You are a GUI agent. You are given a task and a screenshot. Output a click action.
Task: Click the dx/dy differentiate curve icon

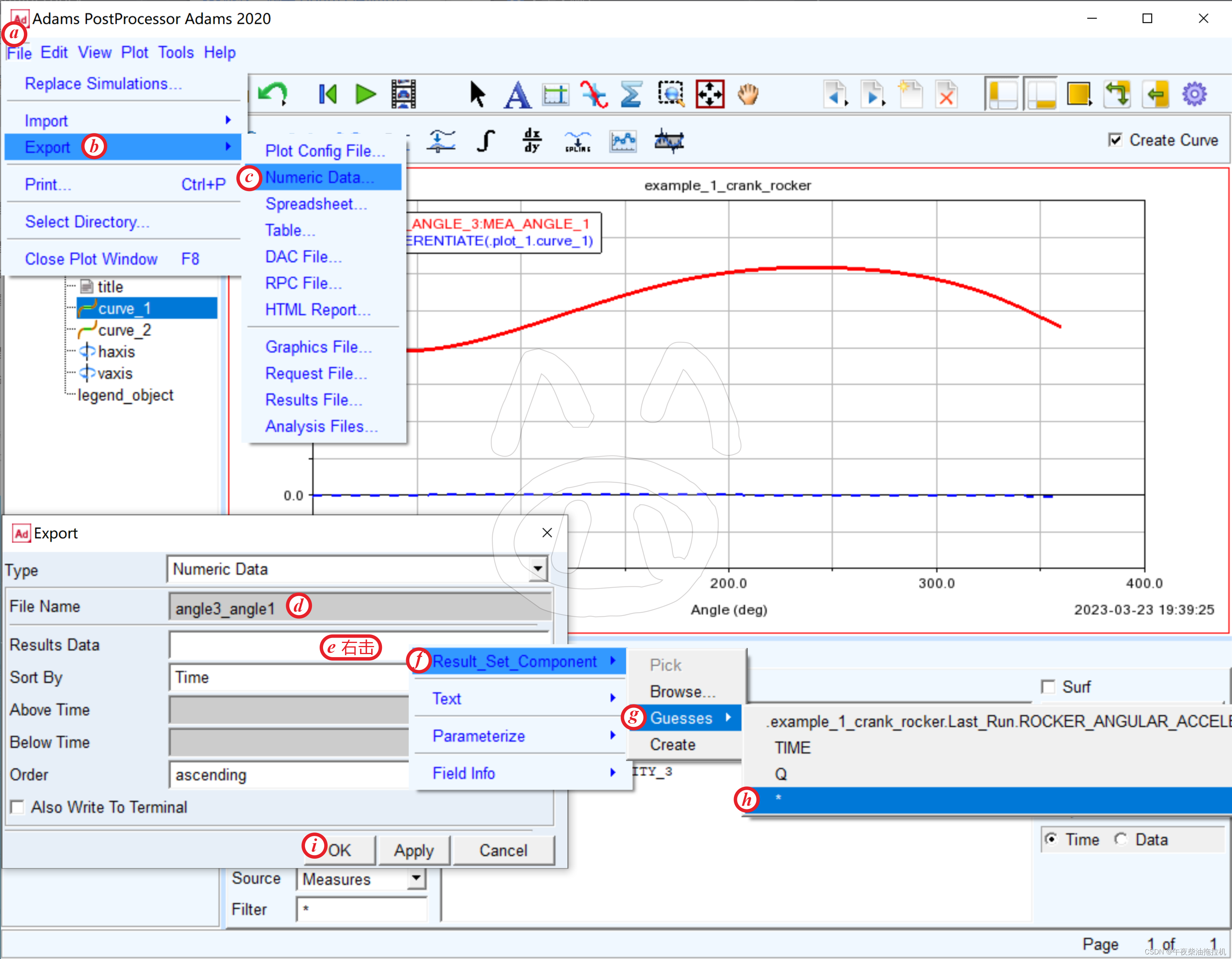point(532,140)
